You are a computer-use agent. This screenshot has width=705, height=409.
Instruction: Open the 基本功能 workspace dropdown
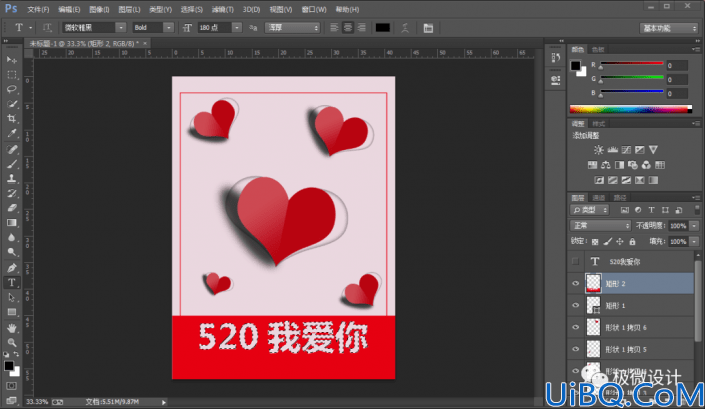(669, 28)
